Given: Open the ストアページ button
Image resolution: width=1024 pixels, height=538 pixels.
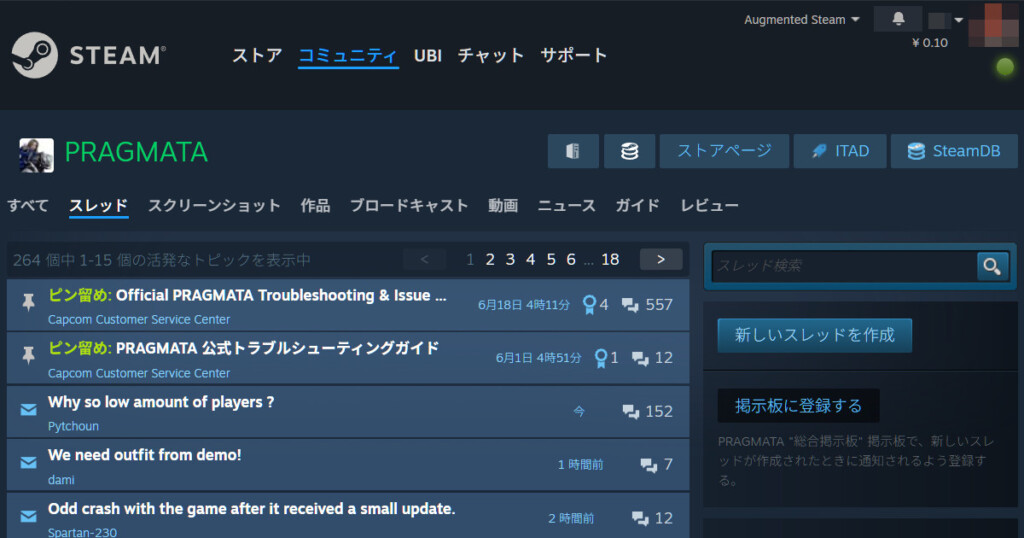Looking at the screenshot, I should pyautogui.click(x=724, y=151).
